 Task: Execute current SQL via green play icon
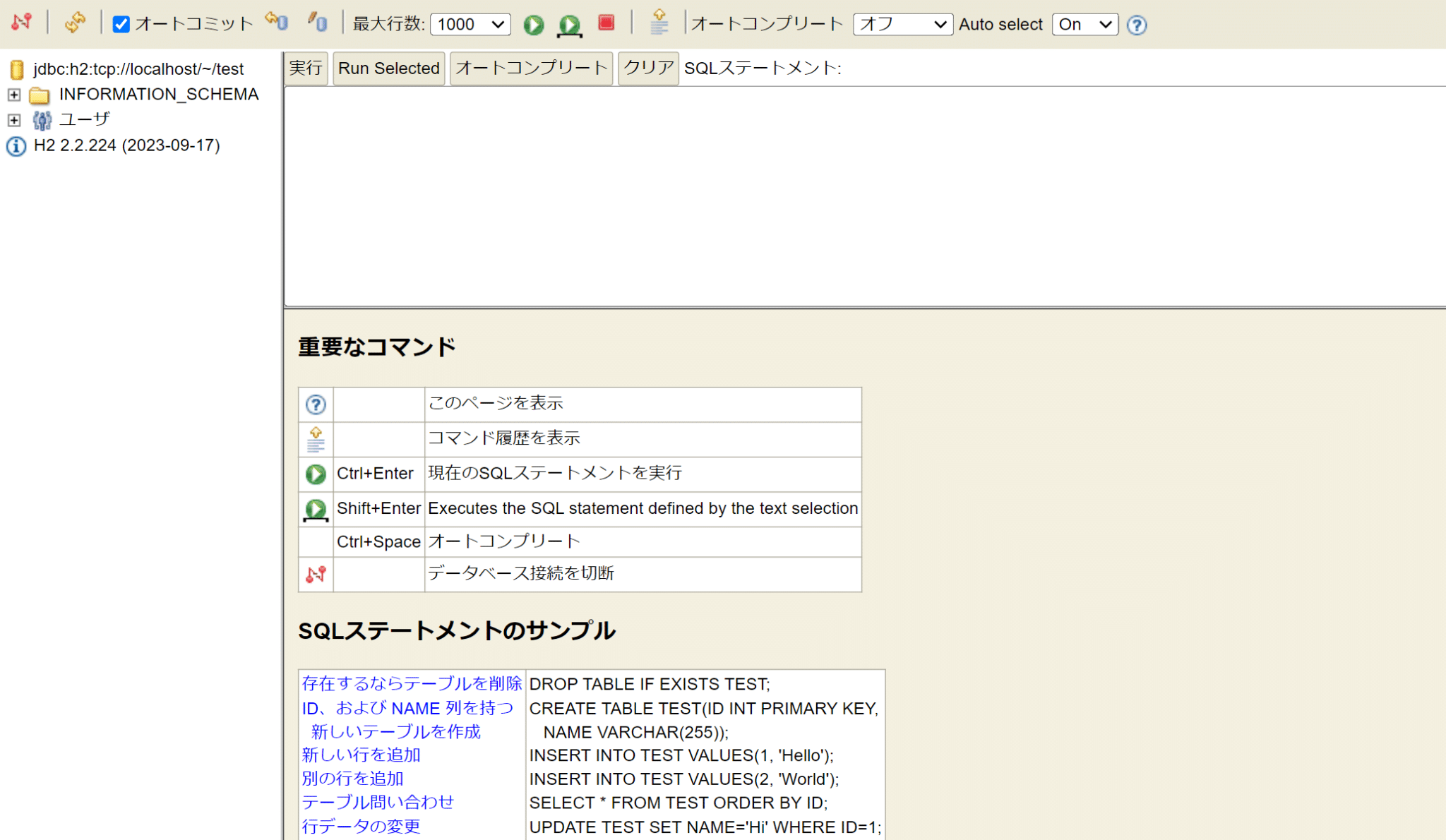tap(534, 24)
